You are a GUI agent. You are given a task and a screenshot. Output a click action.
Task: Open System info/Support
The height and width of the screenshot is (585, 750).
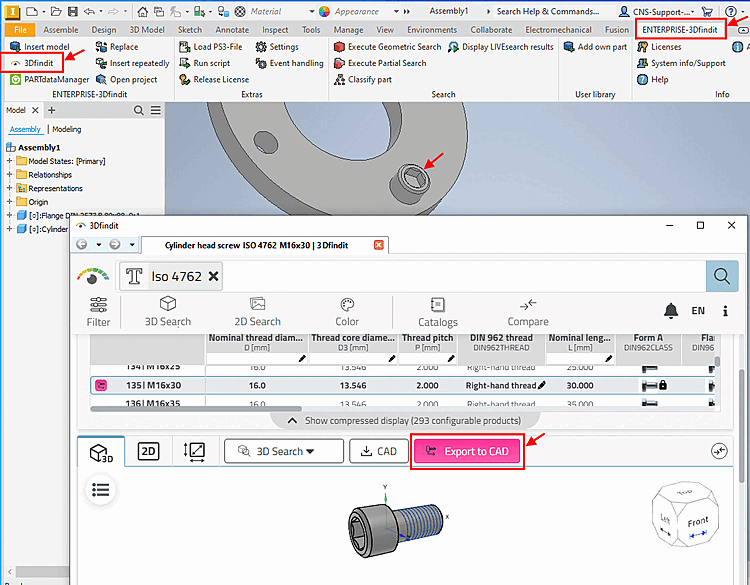tap(681, 63)
